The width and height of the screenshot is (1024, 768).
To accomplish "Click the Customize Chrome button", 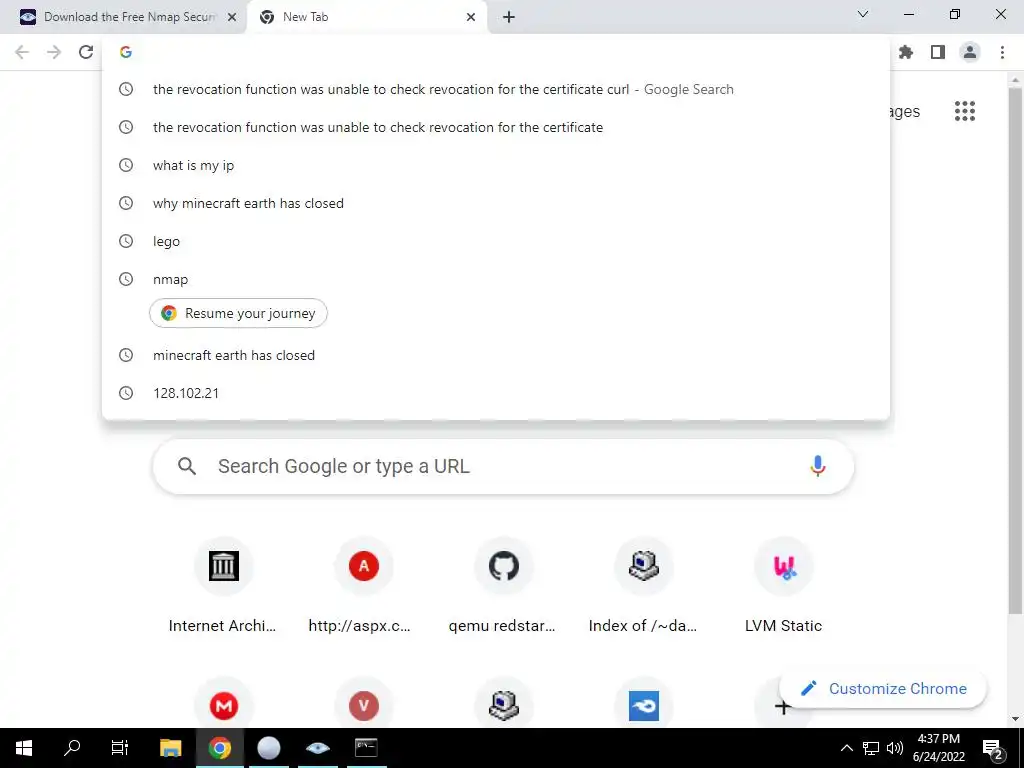I will click(x=883, y=688).
